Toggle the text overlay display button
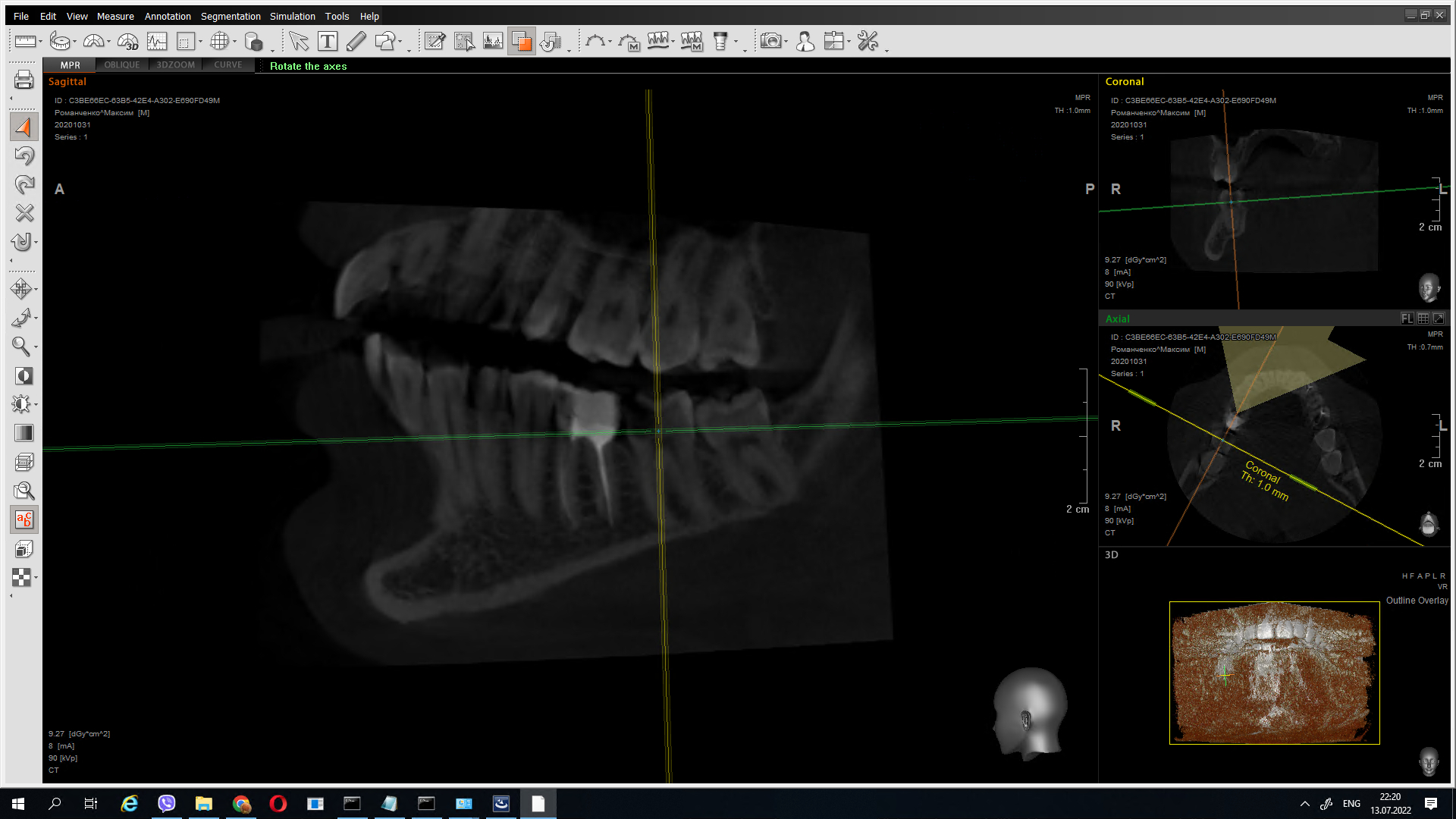The height and width of the screenshot is (819, 1456). (24, 519)
